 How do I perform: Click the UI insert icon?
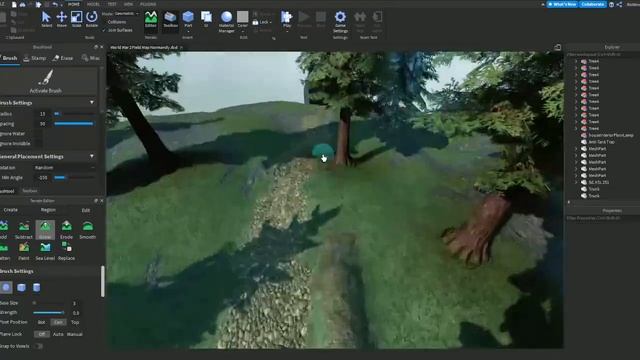[206, 19]
